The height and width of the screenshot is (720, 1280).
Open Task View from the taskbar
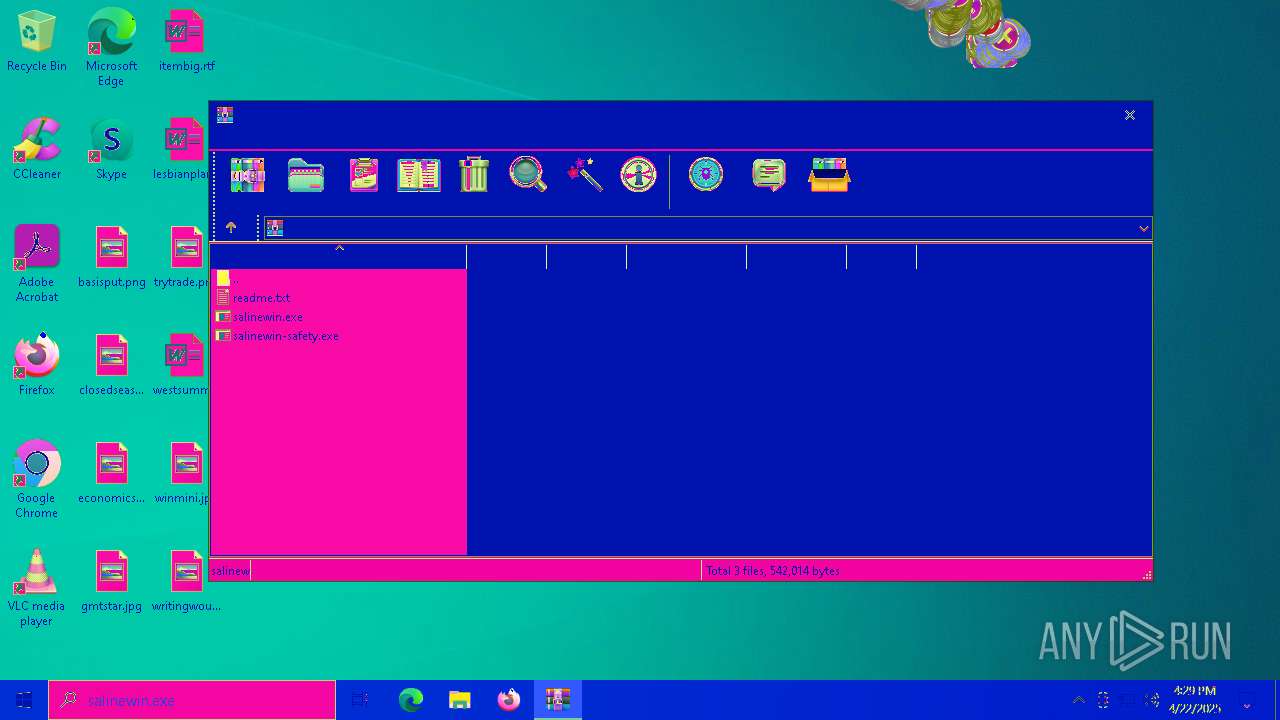tap(361, 700)
